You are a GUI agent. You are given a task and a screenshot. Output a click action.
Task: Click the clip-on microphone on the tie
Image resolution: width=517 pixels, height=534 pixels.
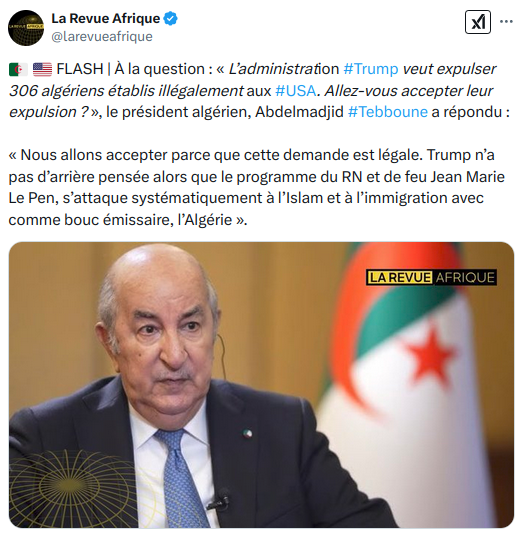(219, 500)
